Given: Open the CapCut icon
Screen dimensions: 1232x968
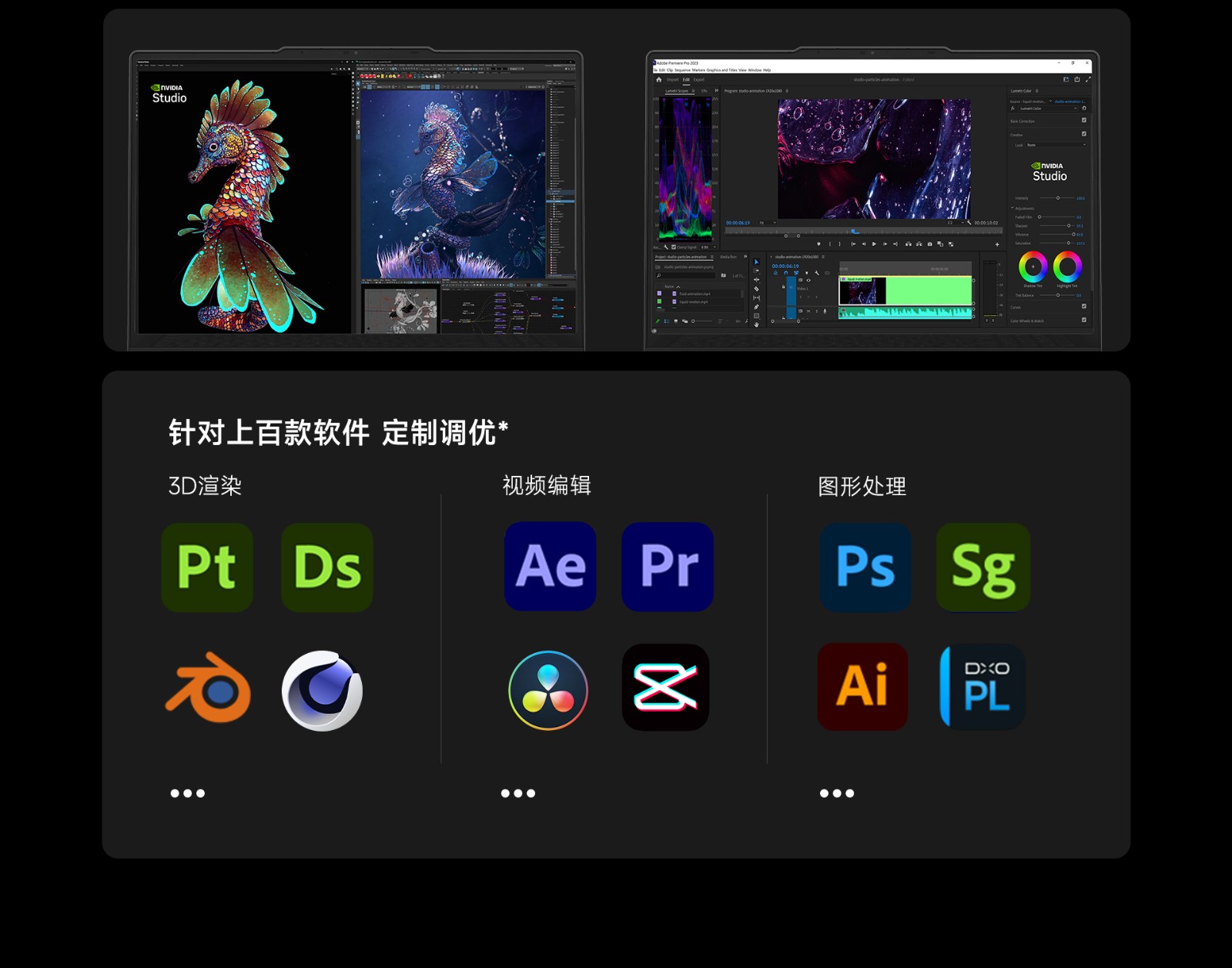Looking at the screenshot, I should (665, 687).
